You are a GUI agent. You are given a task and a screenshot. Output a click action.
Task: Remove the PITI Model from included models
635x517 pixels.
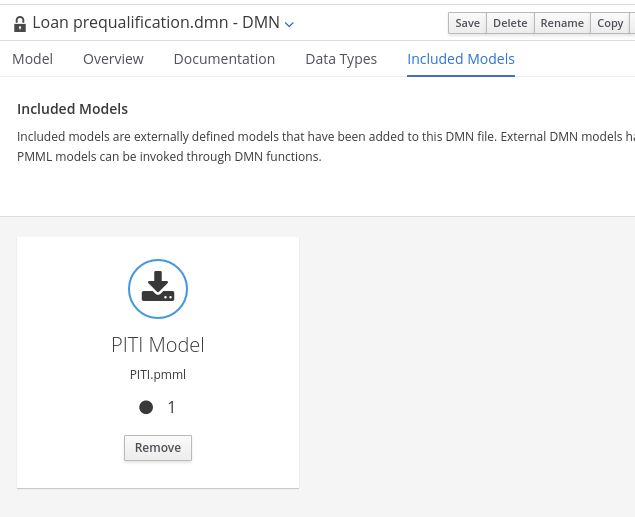click(x=158, y=448)
